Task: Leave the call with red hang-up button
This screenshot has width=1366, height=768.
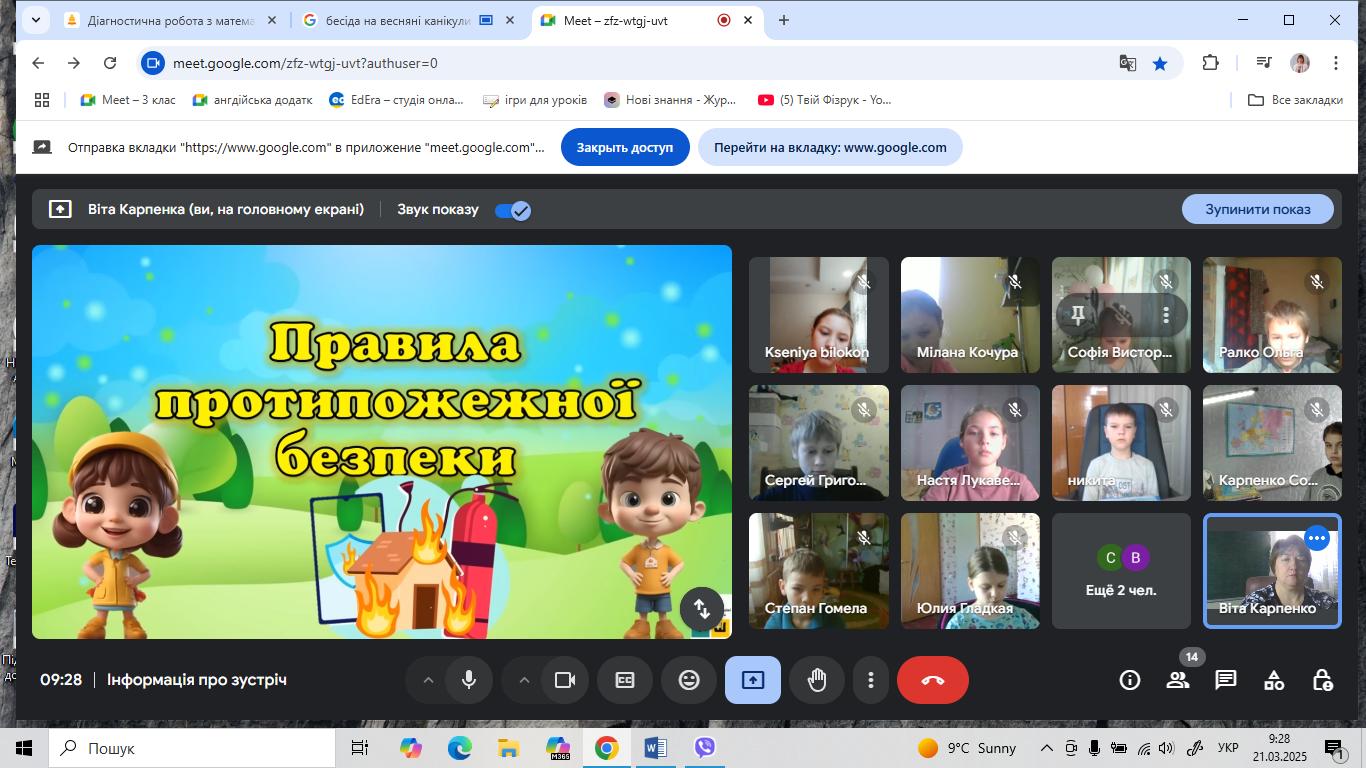Action: tap(933, 680)
